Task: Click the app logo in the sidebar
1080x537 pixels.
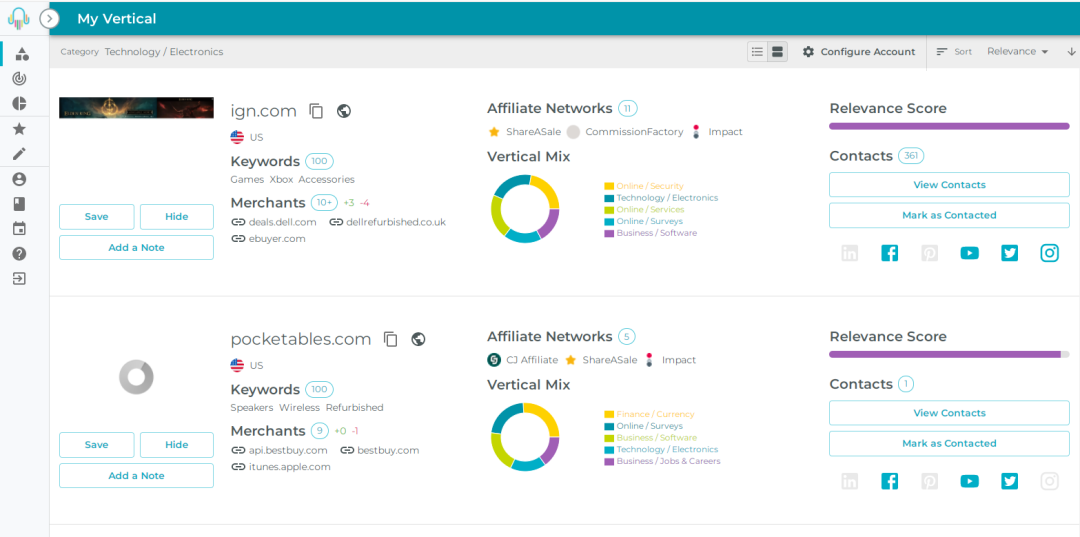Action: (x=19, y=19)
